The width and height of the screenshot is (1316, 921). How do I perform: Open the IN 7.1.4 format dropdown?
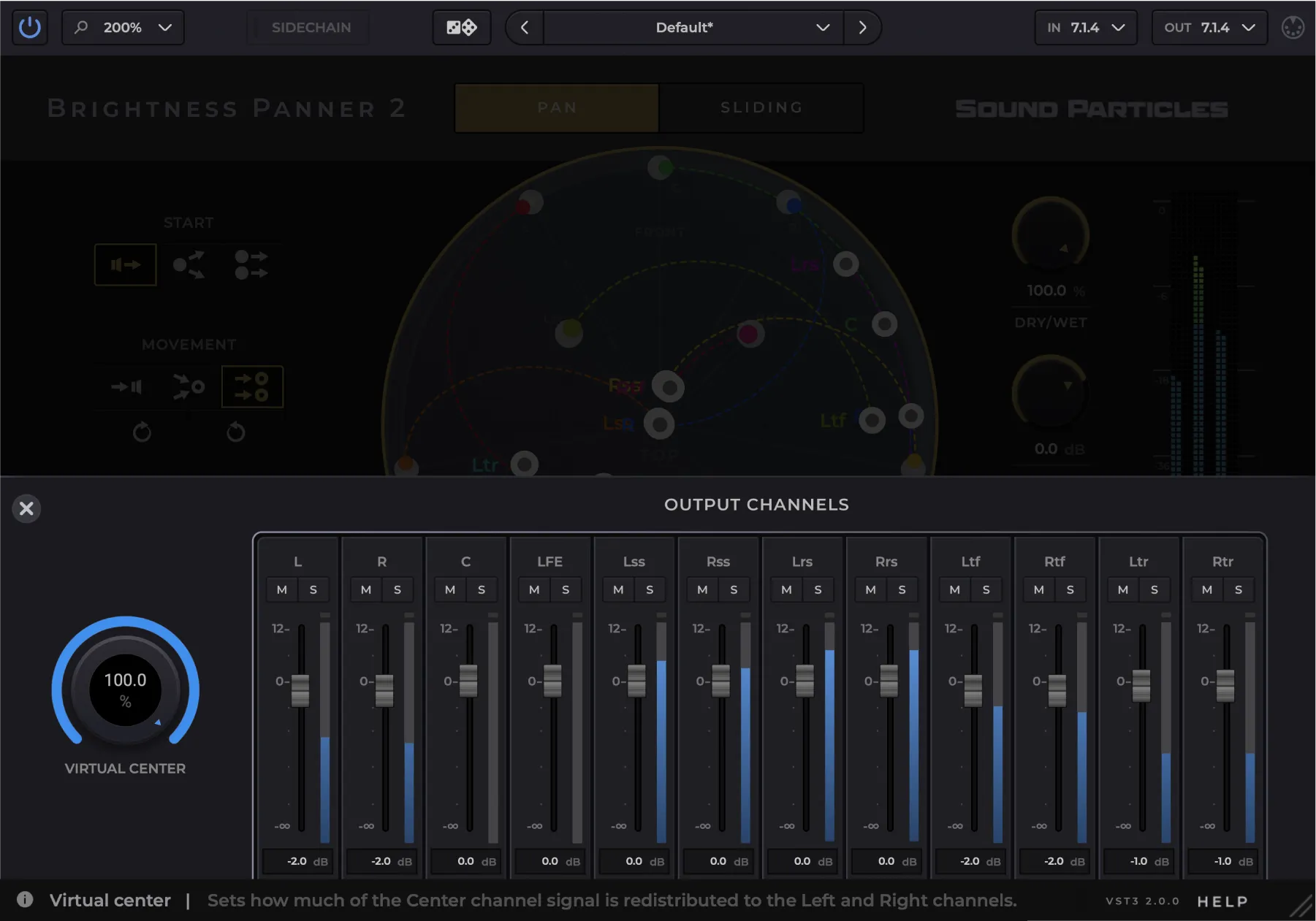pos(1086,28)
